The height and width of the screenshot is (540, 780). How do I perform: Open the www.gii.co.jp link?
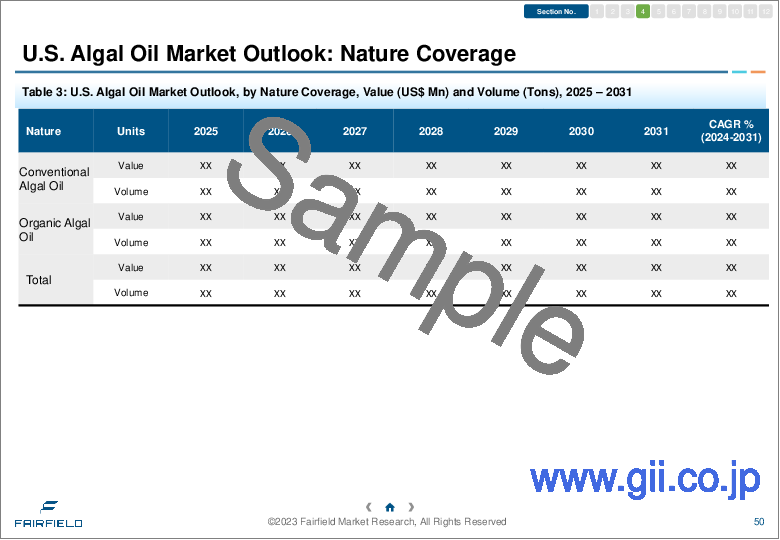click(646, 479)
